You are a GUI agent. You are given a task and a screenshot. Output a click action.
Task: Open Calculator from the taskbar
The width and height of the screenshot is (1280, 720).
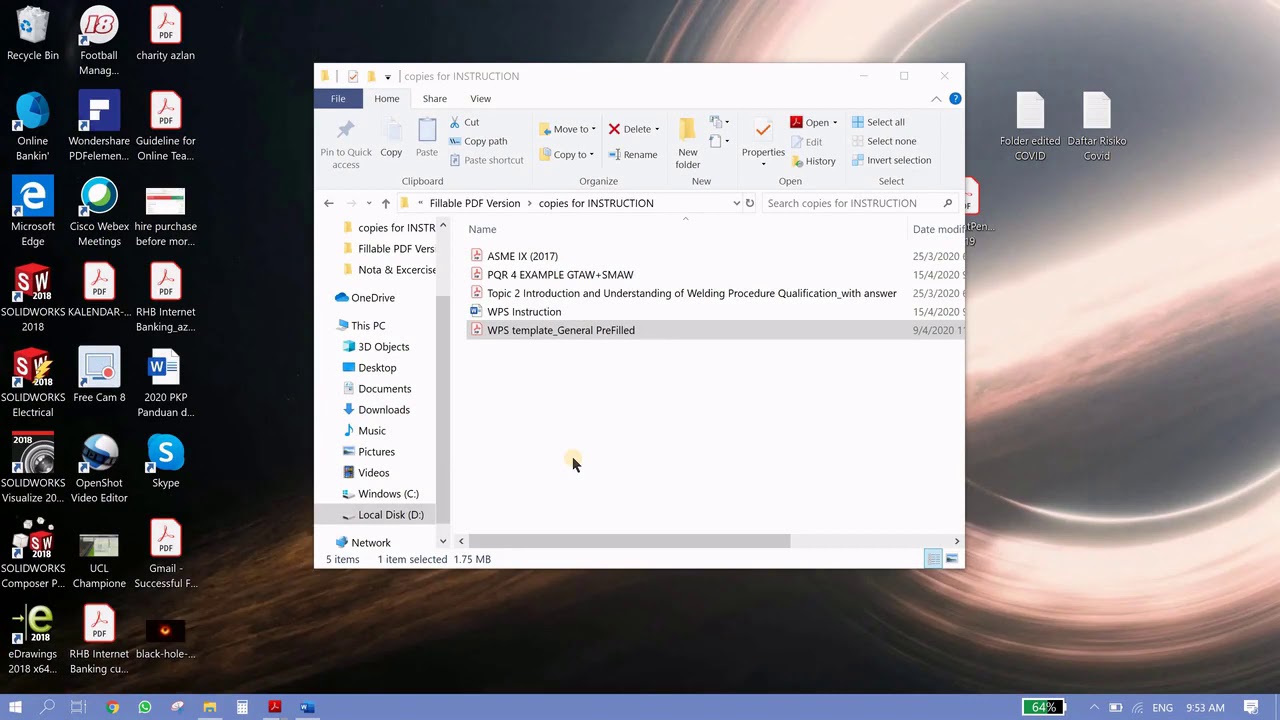(x=242, y=707)
